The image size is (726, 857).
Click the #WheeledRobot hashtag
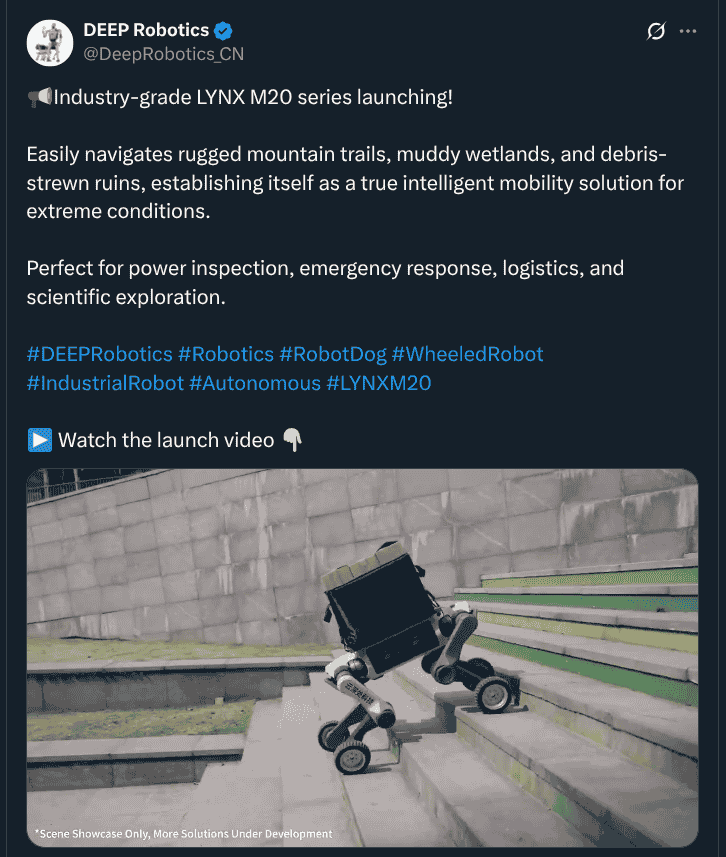(x=468, y=354)
